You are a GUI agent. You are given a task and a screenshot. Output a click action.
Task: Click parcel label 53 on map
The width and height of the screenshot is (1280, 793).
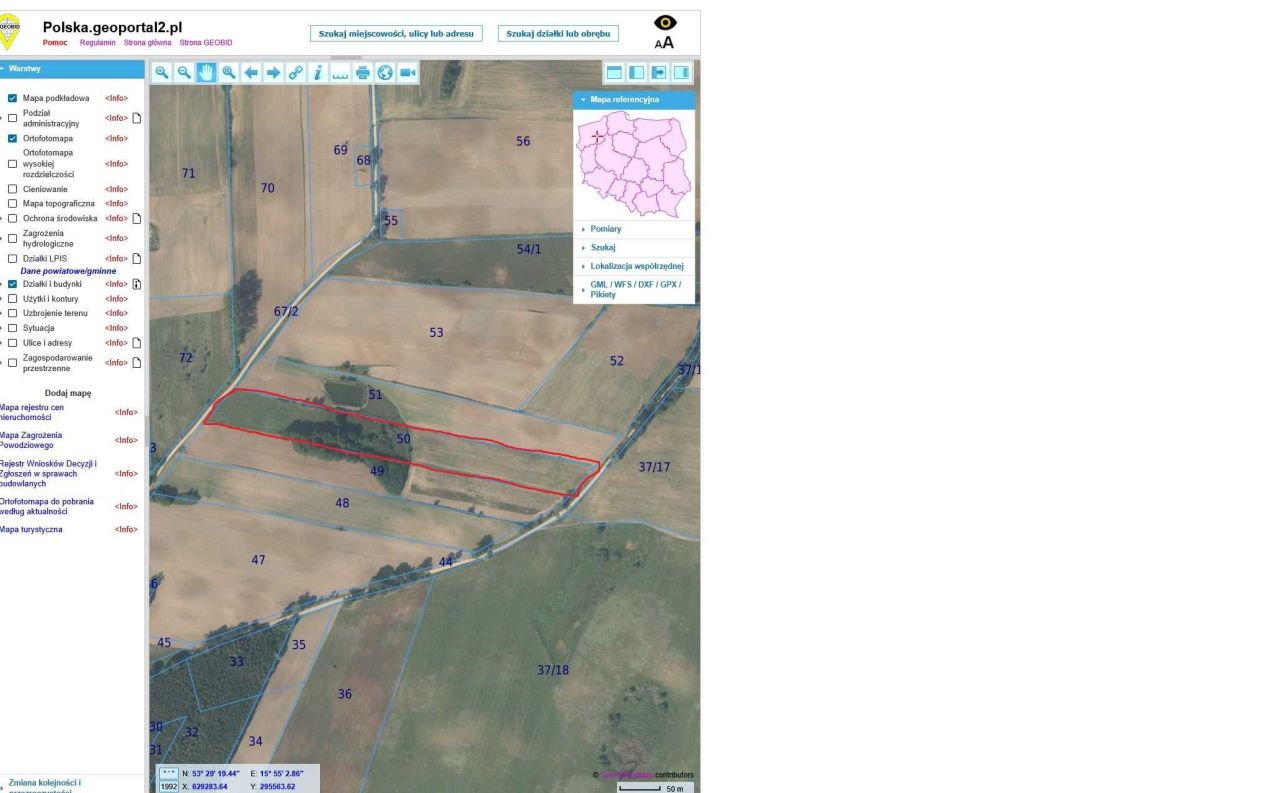(436, 332)
